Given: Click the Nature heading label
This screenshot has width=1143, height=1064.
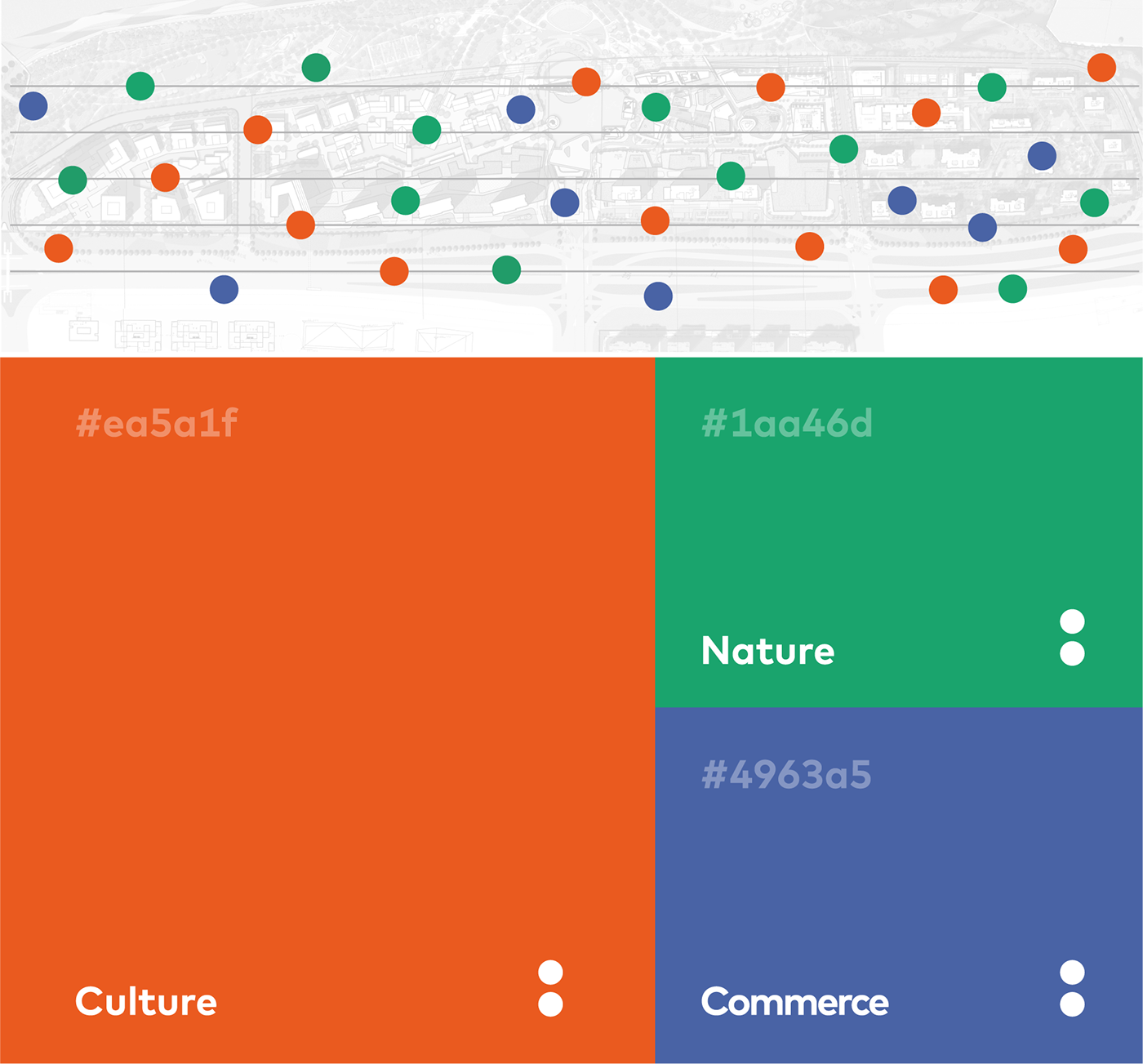Looking at the screenshot, I should pos(768,651).
